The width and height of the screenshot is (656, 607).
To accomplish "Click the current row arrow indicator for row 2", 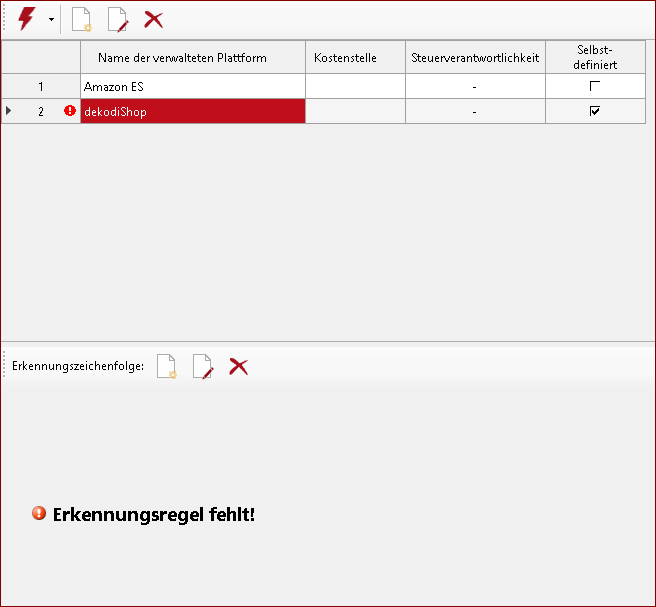I will (8, 111).
